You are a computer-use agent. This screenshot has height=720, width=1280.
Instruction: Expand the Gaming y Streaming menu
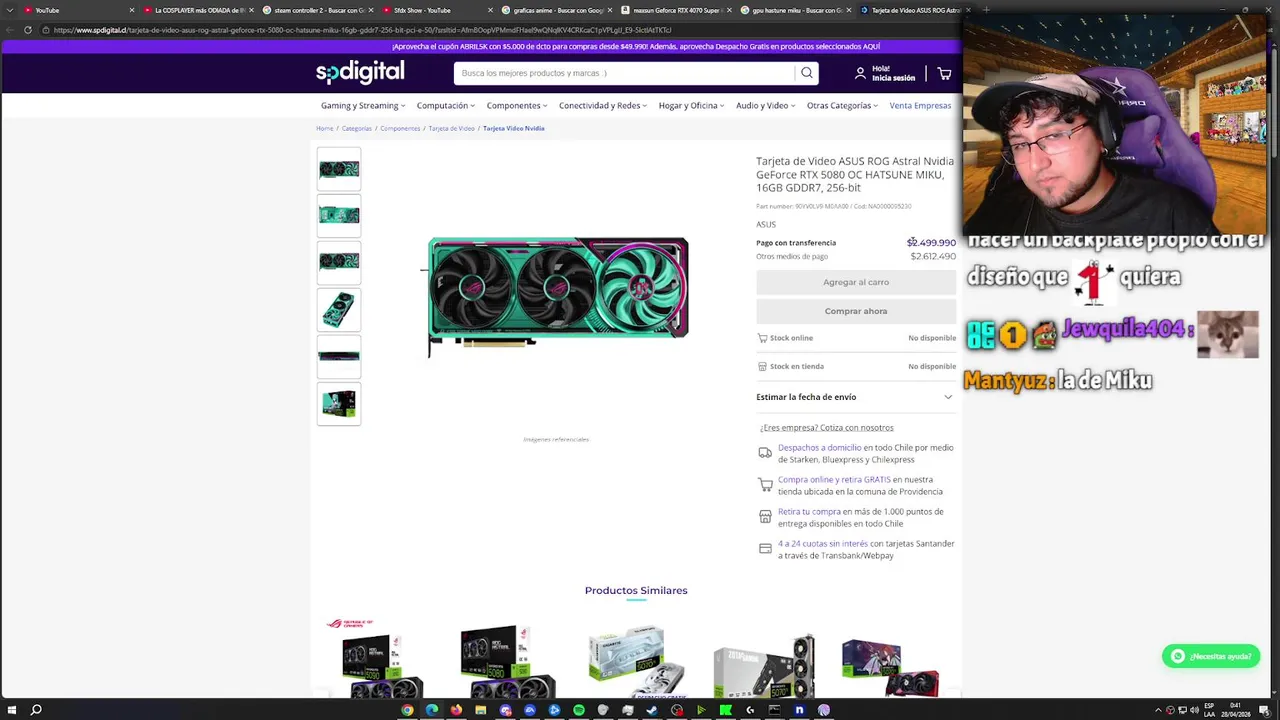click(x=362, y=105)
